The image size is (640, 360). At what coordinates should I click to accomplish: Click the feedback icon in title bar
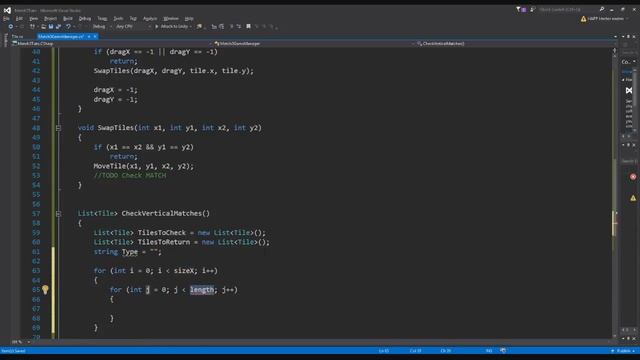click(532, 9)
